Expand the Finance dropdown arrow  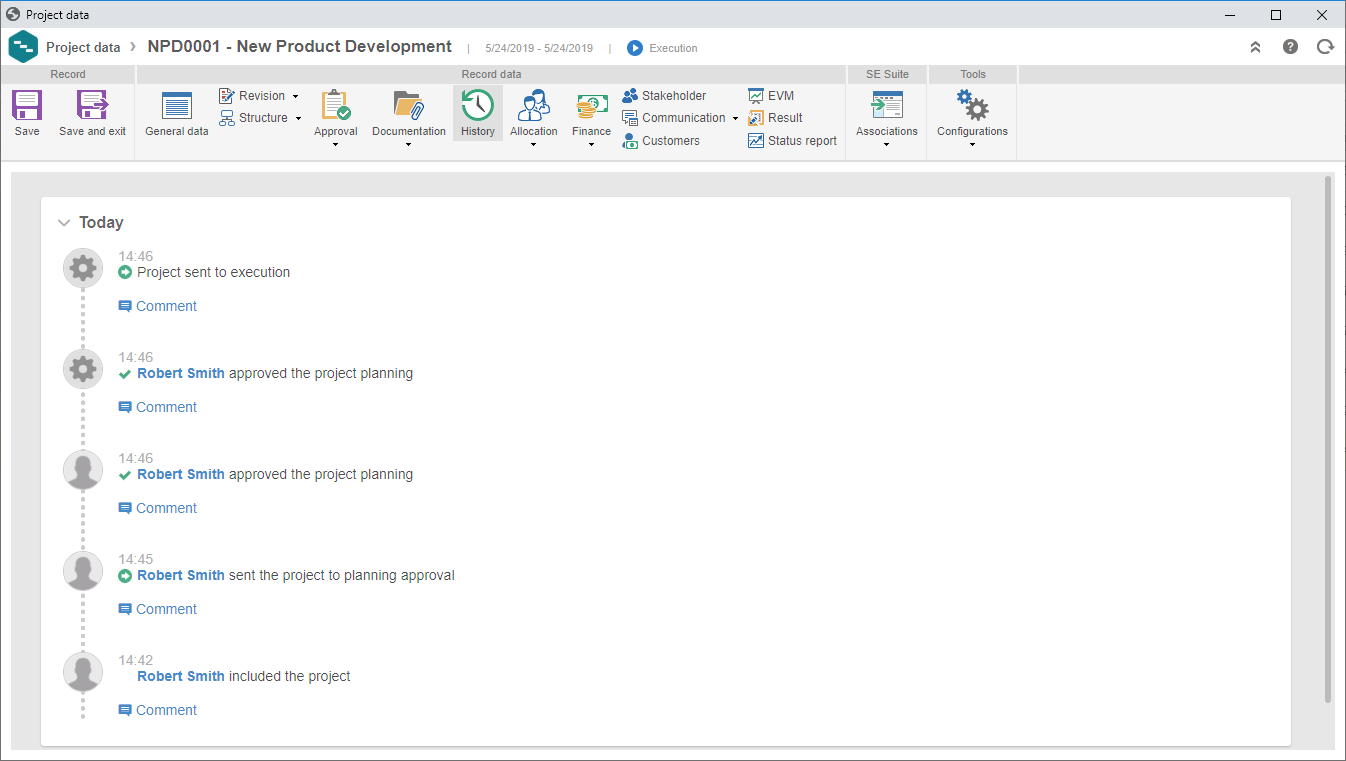point(591,144)
